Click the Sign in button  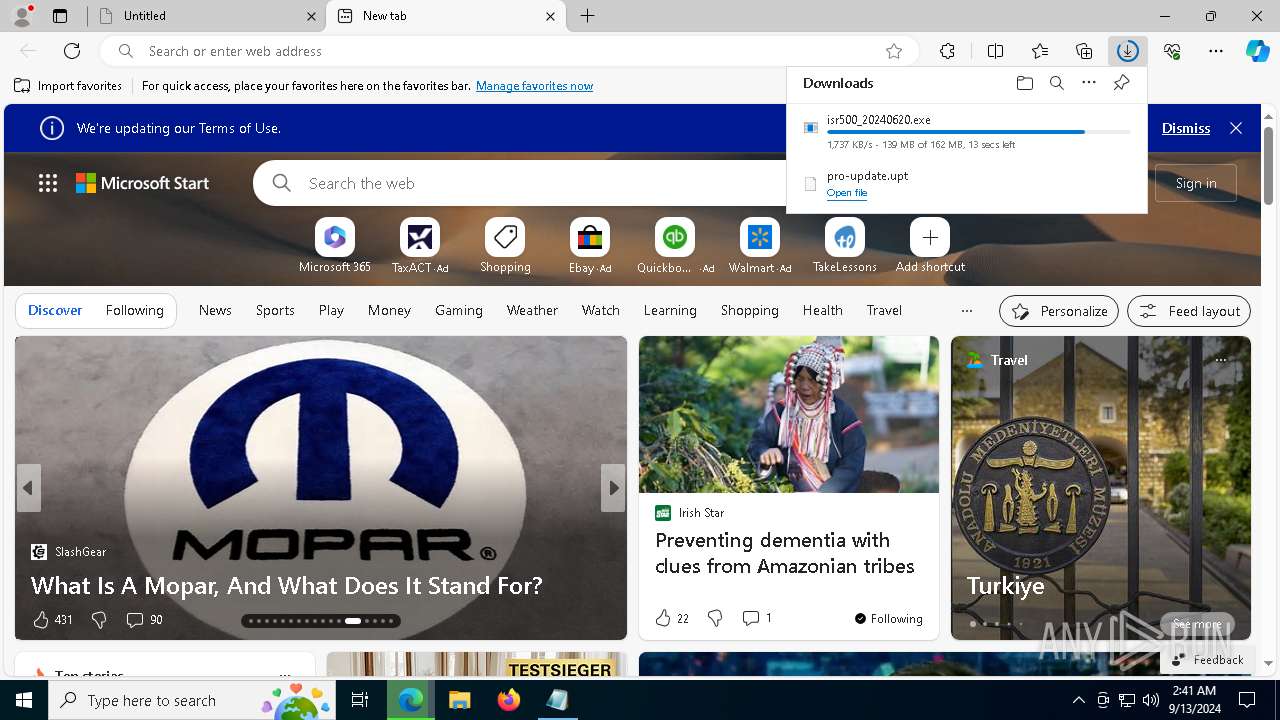pyautogui.click(x=1196, y=183)
